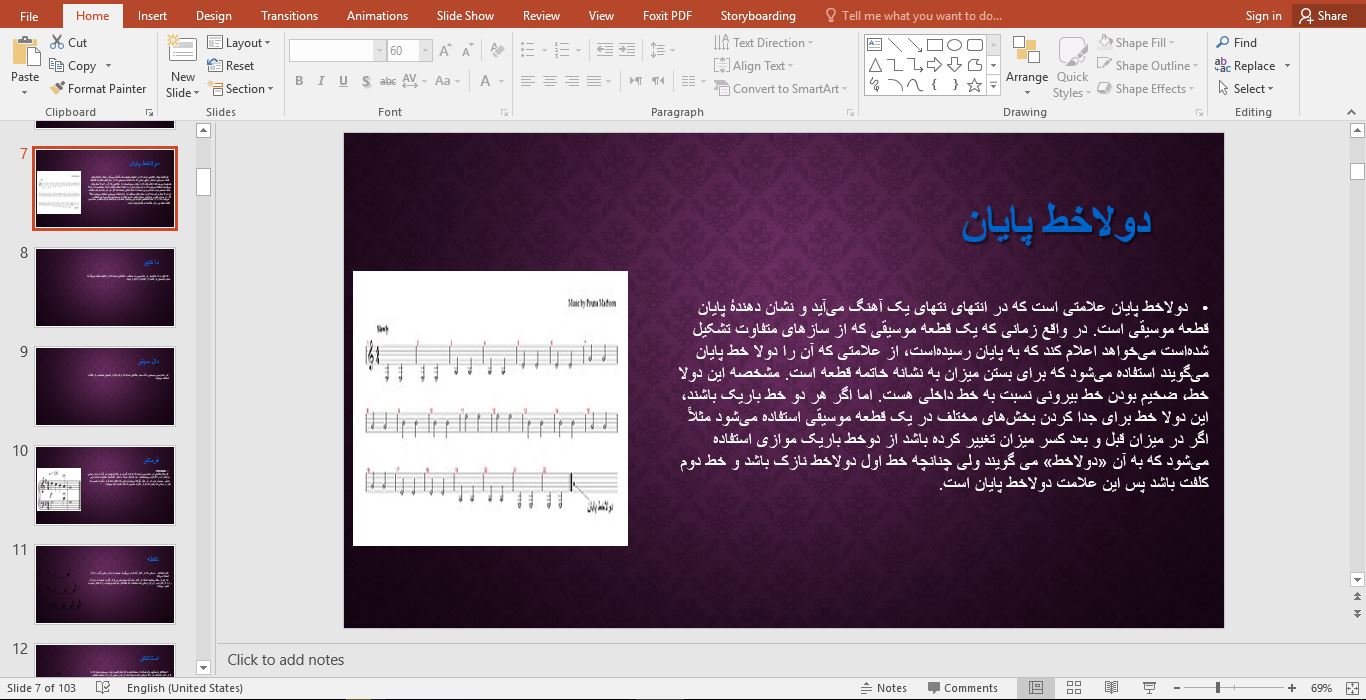The image size is (1366, 700).
Task: Open Clipboard pane dialog launcher
Action: tap(150, 113)
